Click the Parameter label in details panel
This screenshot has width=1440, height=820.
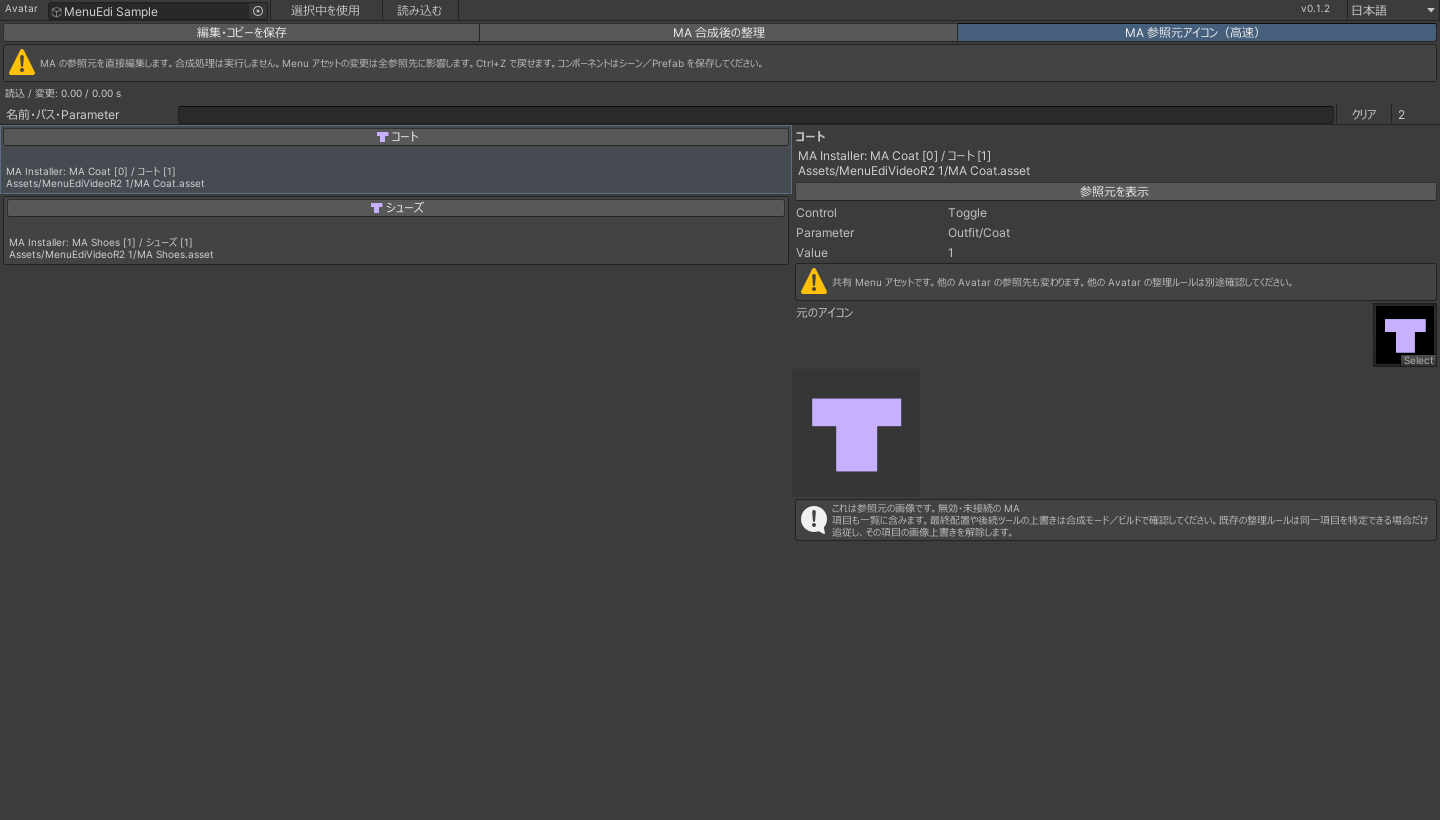825,233
